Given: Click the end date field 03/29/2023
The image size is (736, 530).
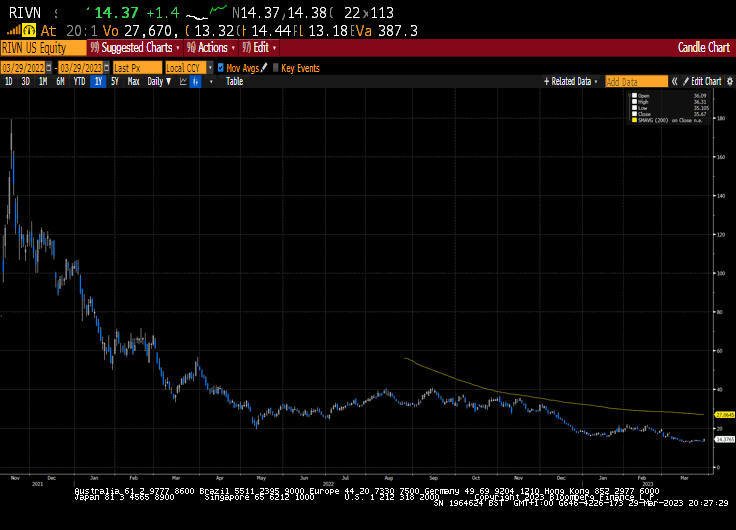Looking at the screenshot, I should pos(81,68).
